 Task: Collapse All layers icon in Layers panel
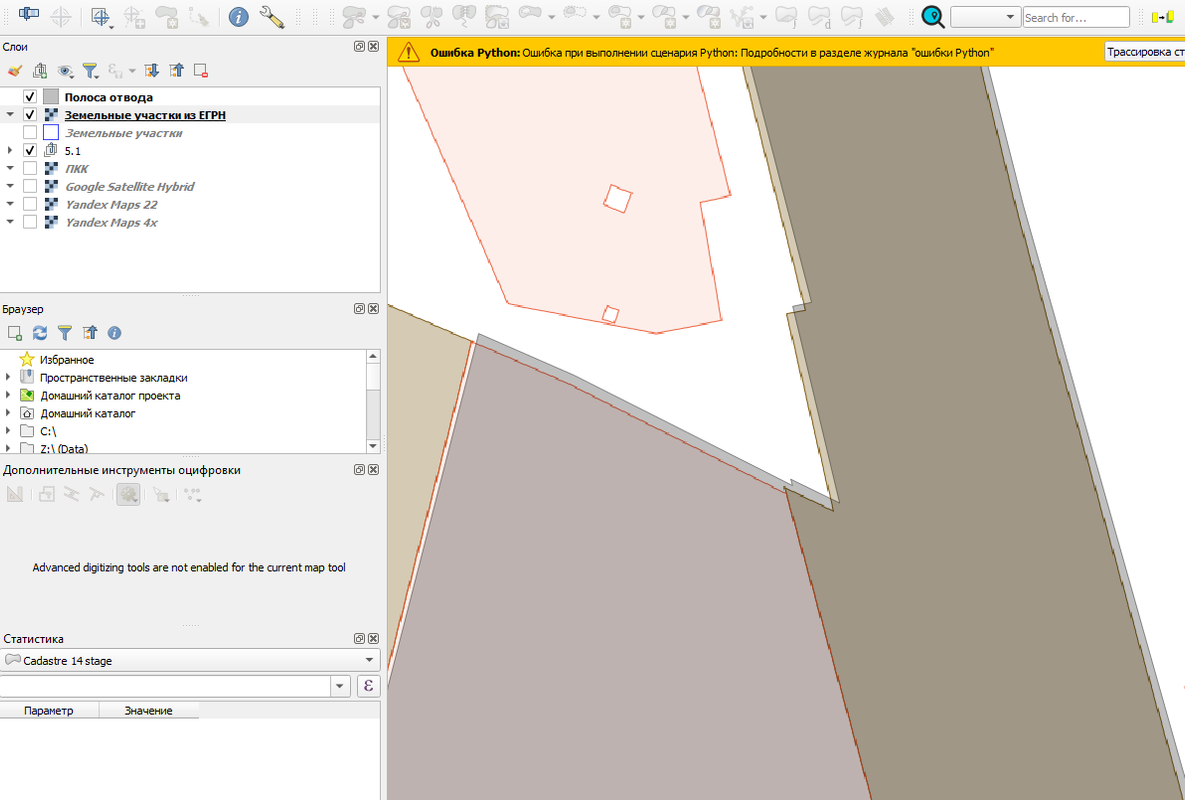pos(176,71)
